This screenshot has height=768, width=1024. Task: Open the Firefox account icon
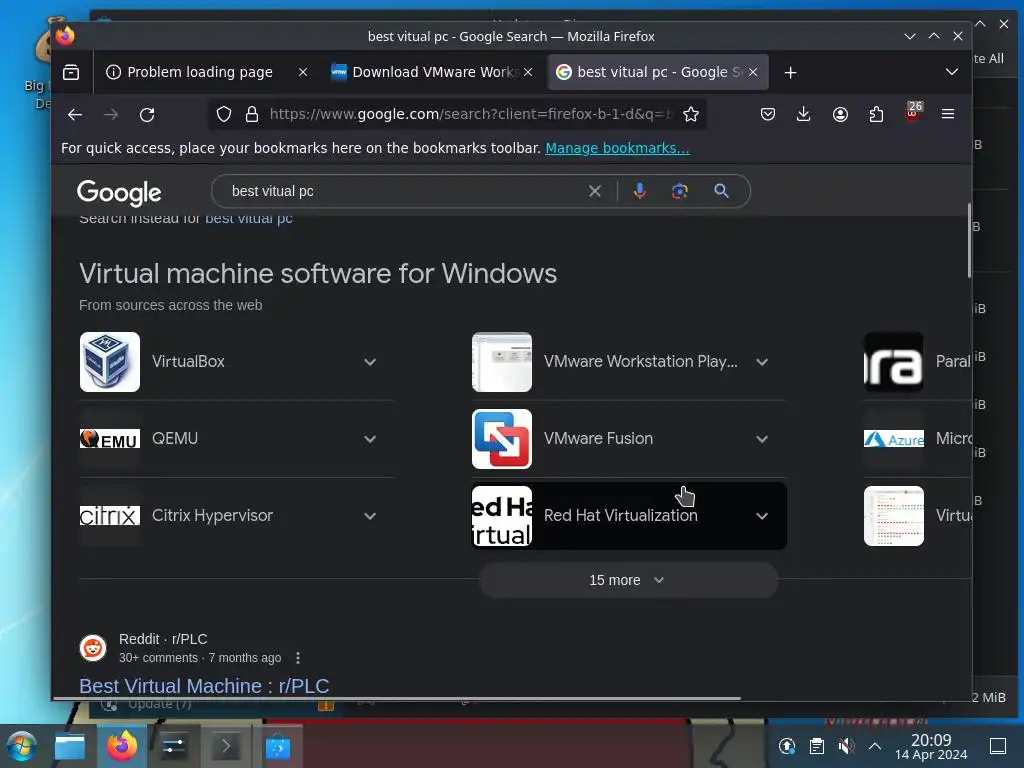pos(840,114)
